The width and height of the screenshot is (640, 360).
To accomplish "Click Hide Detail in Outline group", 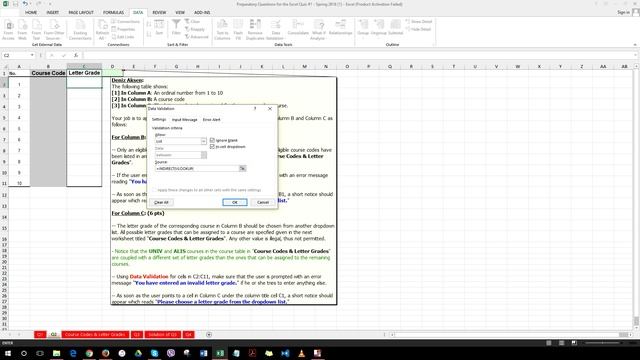I will point(419,29).
